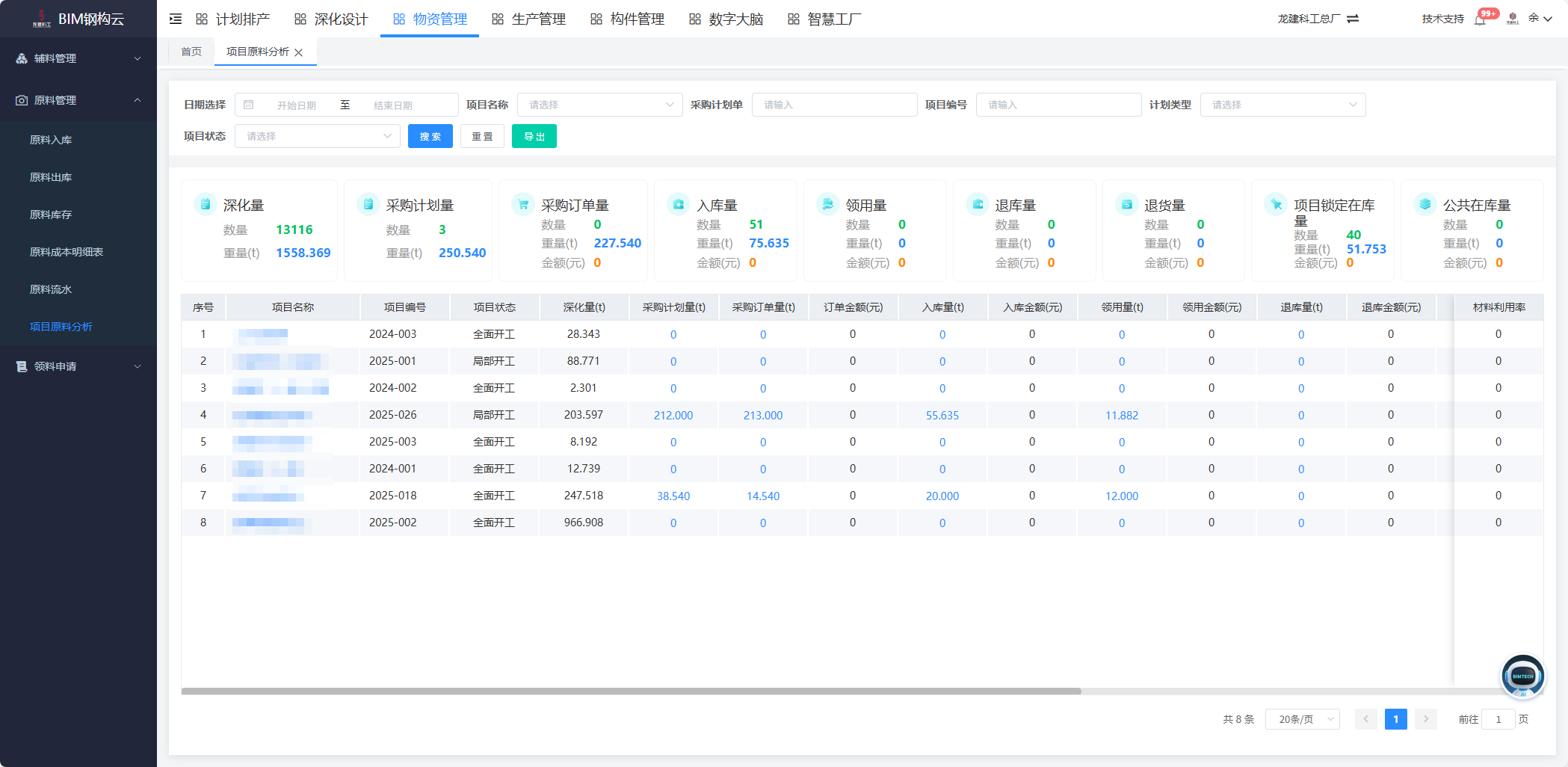Click the 原料管理 camera icon

[22, 100]
